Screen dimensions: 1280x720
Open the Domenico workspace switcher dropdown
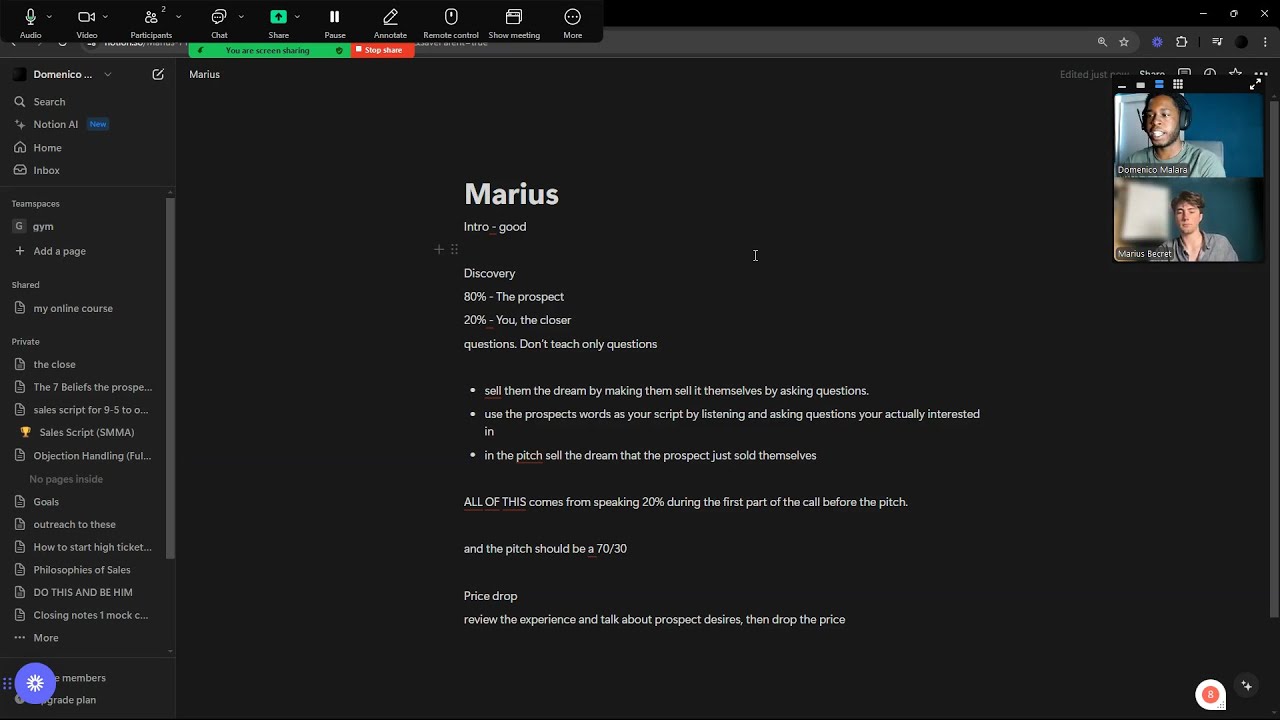[63, 74]
